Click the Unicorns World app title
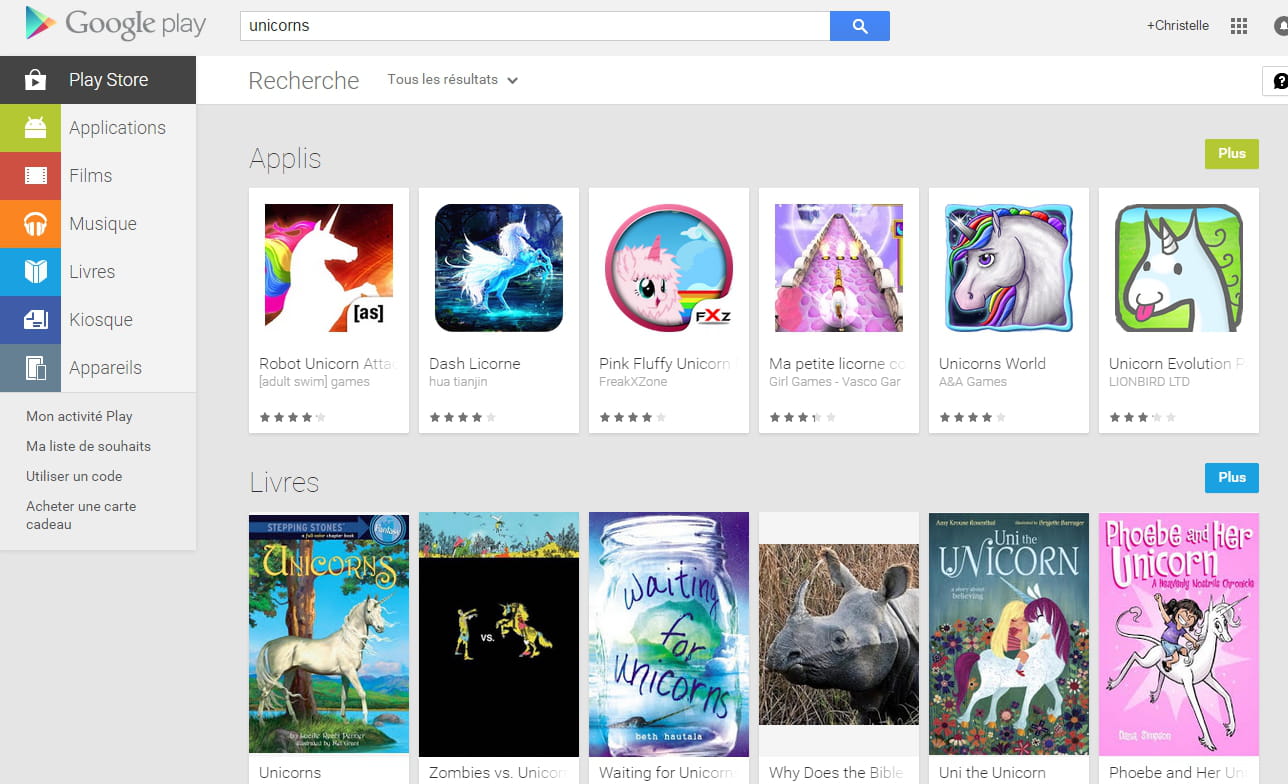 [992, 364]
